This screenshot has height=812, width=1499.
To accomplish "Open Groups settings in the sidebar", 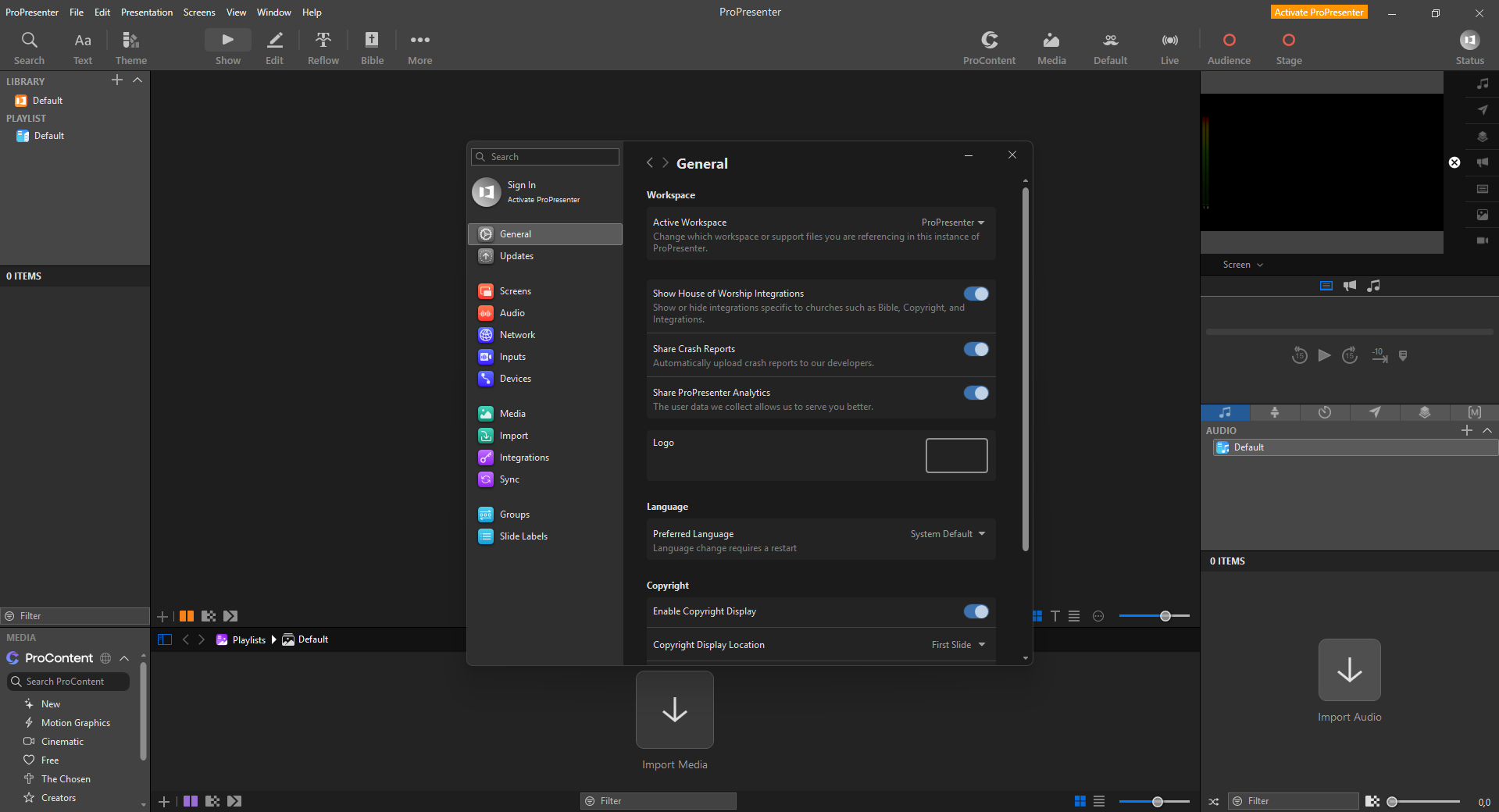I will pos(545,515).
